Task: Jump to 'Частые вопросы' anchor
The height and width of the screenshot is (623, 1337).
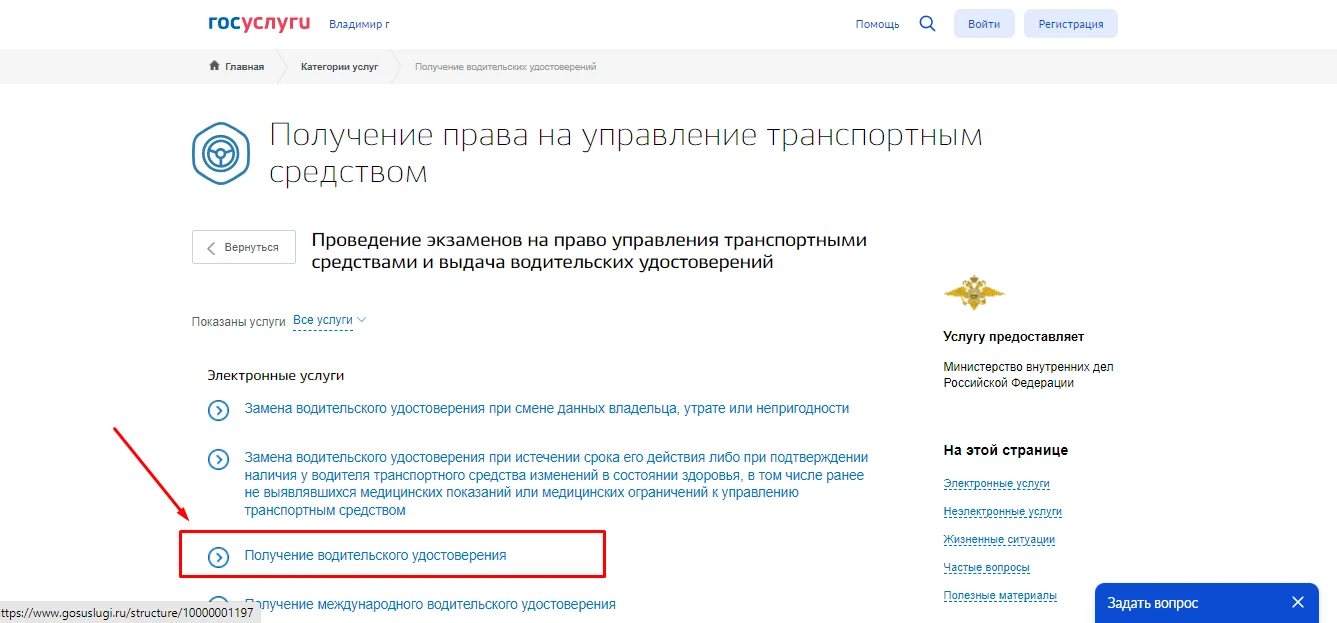Action: click(x=986, y=568)
